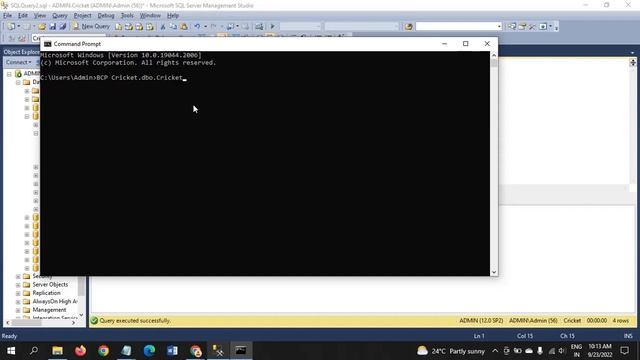Screen dimensions: 640x360
Task: Select the Server Objects tree item
Action: [x=50, y=284]
